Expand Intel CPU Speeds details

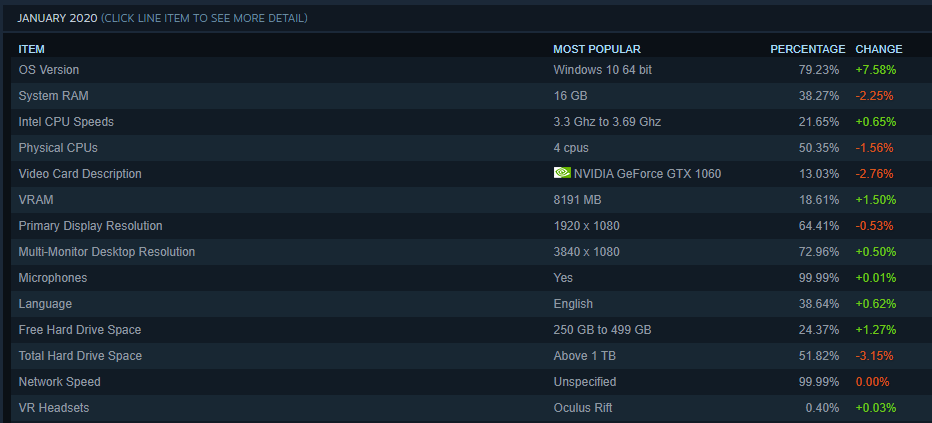point(66,122)
